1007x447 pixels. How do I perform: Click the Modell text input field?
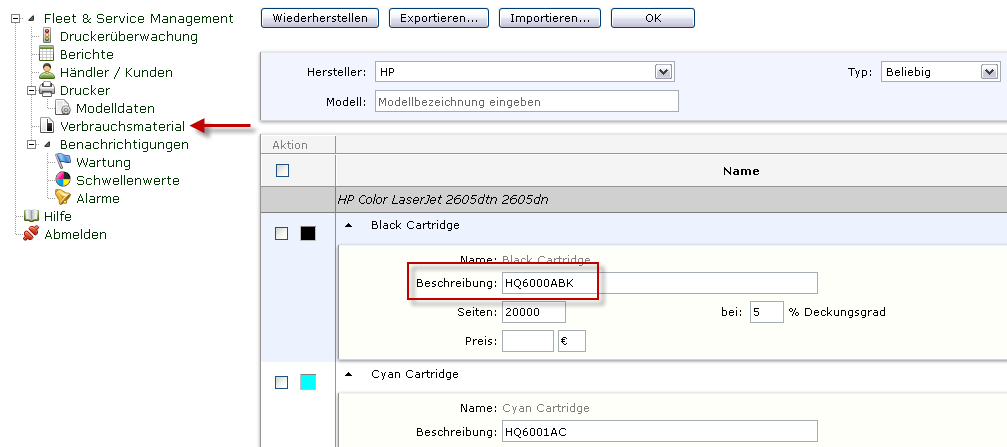click(x=526, y=101)
